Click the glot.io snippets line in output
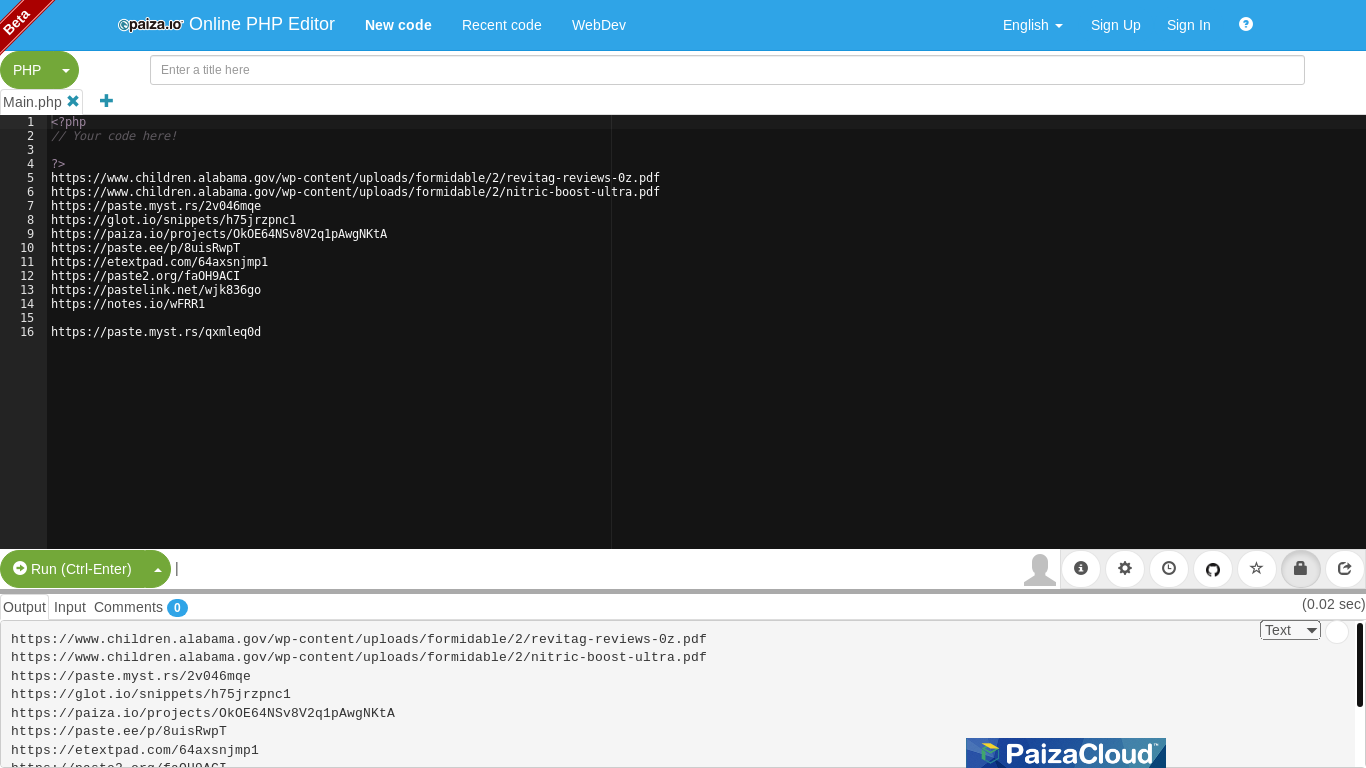 click(x=151, y=694)
